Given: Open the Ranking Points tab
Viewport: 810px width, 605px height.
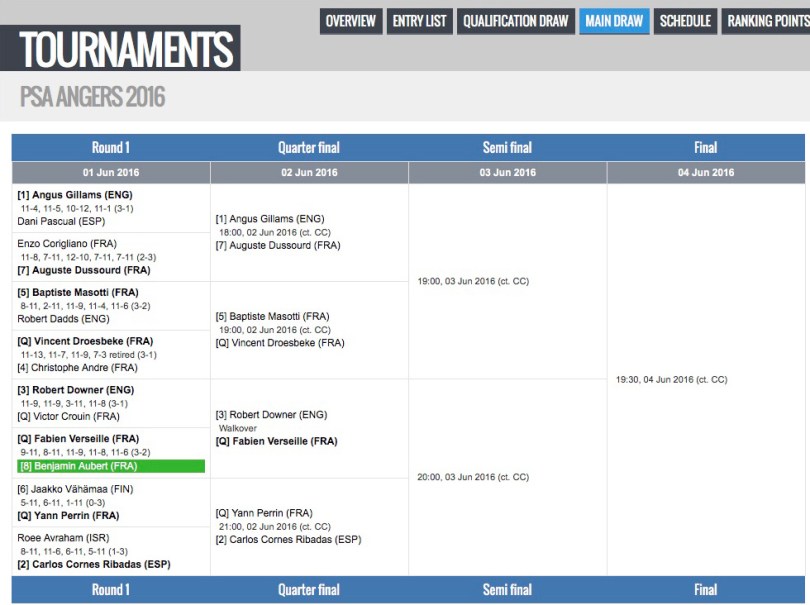Looking at the screenshot, I should click(766, 21).
